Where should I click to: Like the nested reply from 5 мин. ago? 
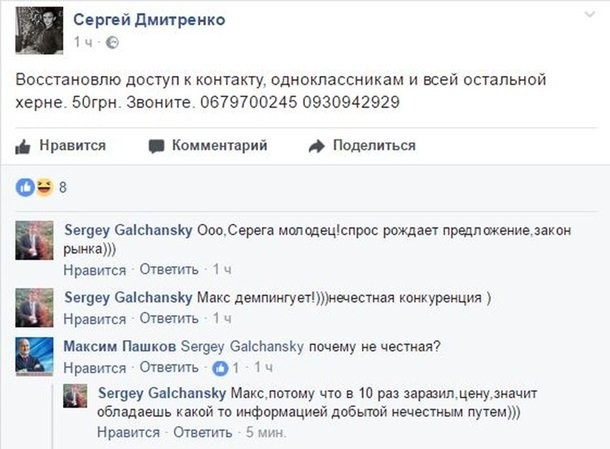128,433
